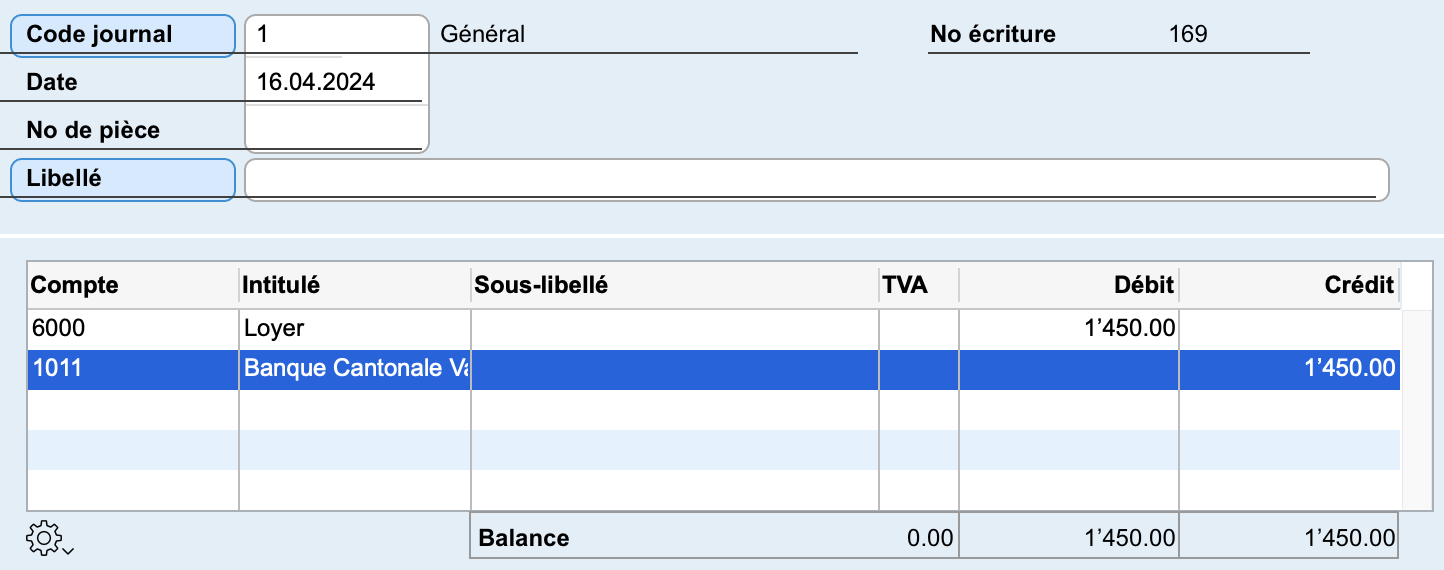The image size is (1444, 570).
Task: Click the Débit column header
Action: click(x=1069, y=286)
